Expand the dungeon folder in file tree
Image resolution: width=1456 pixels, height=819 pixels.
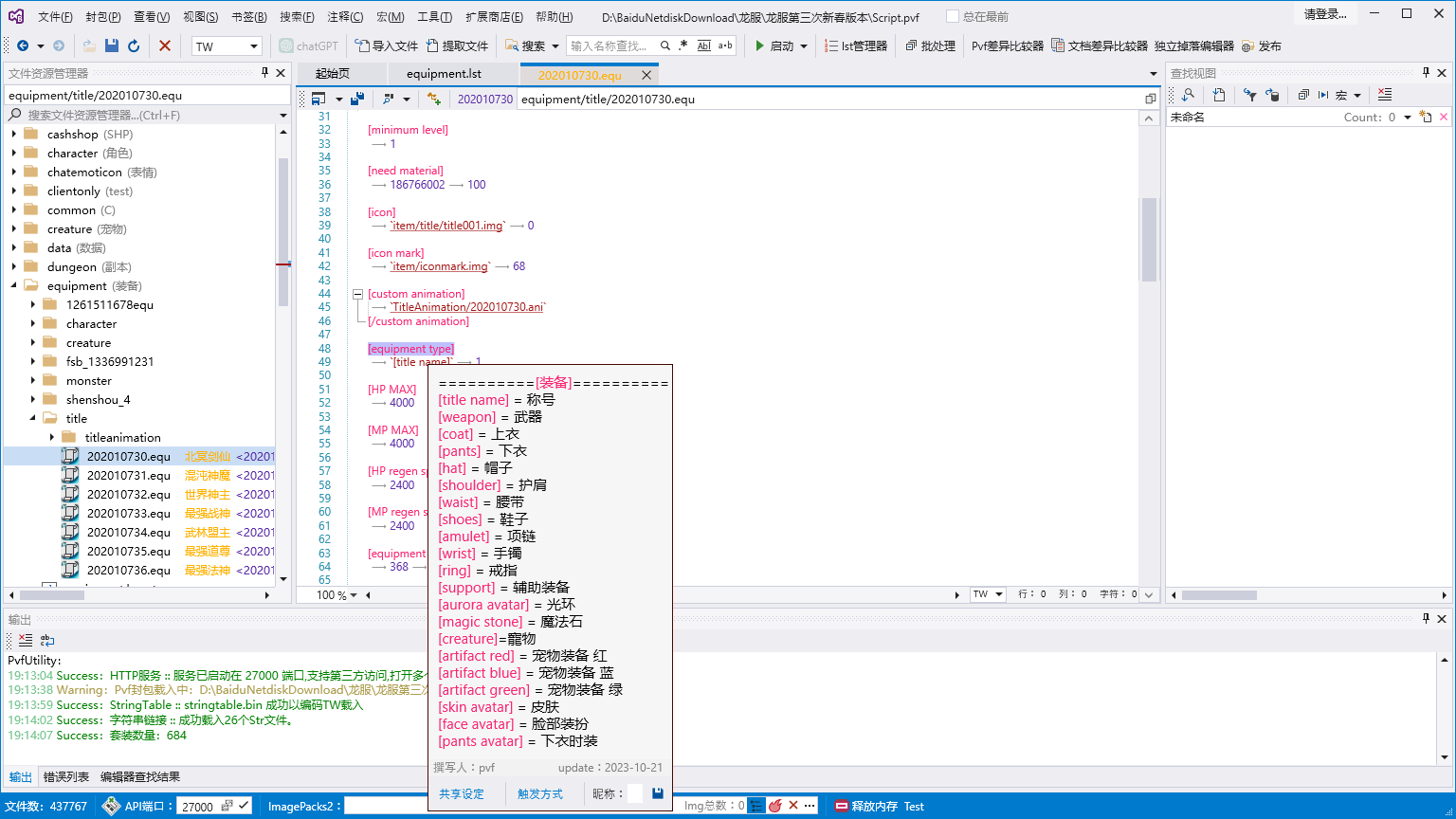(14, 267)
